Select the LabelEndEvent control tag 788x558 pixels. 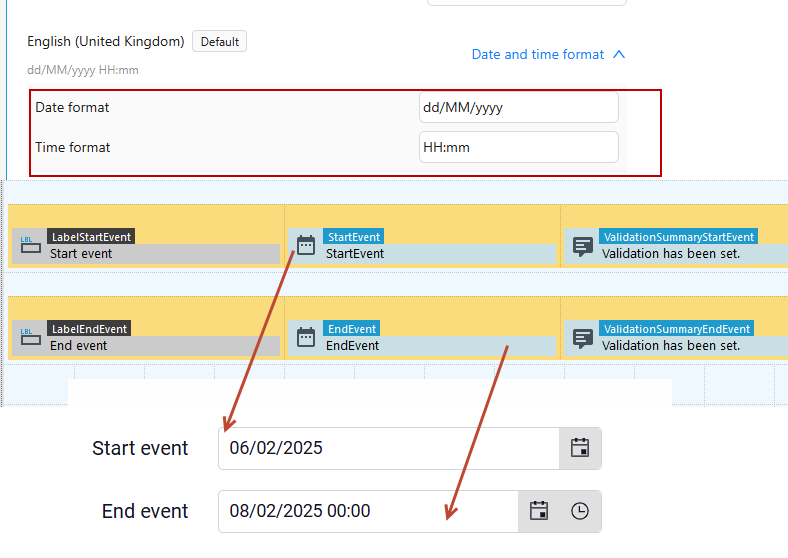point(89,329)
